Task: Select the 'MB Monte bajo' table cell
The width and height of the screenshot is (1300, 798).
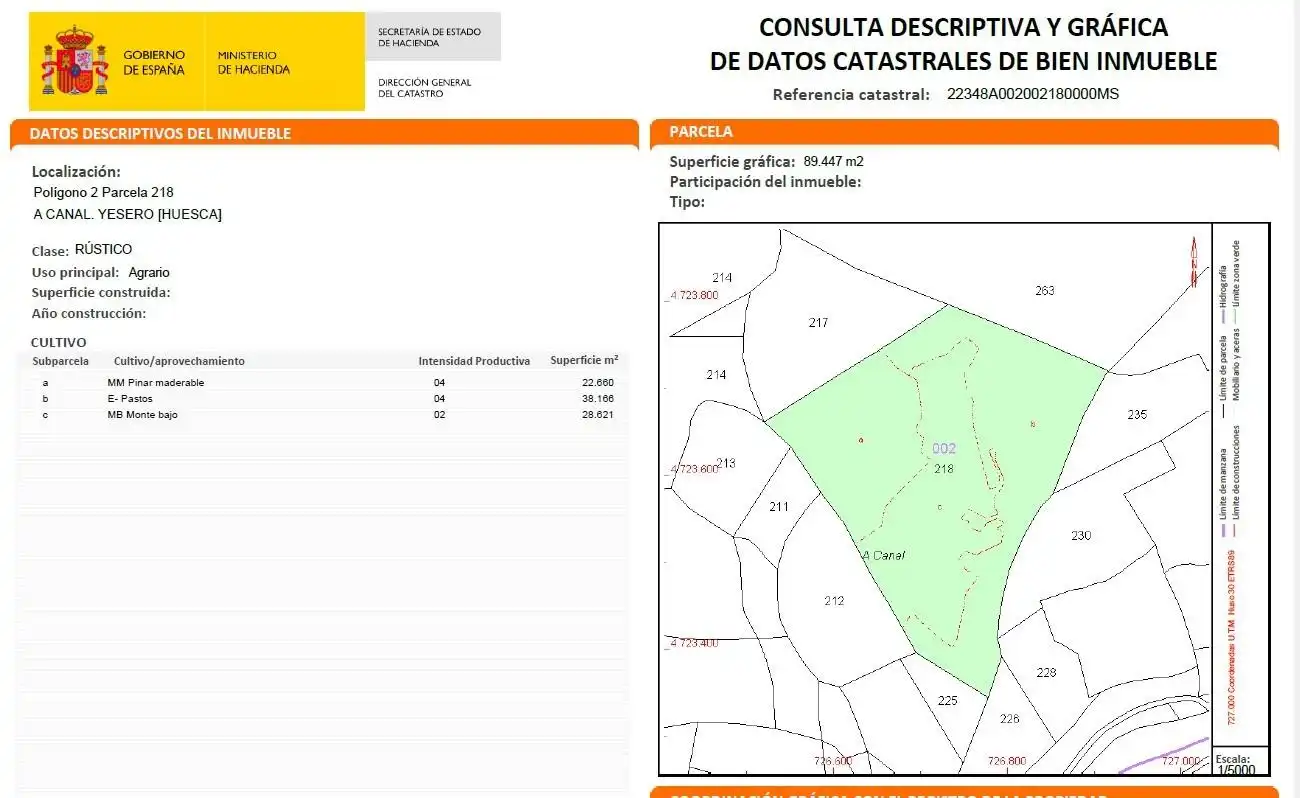Action: click(x=142, y=415)
